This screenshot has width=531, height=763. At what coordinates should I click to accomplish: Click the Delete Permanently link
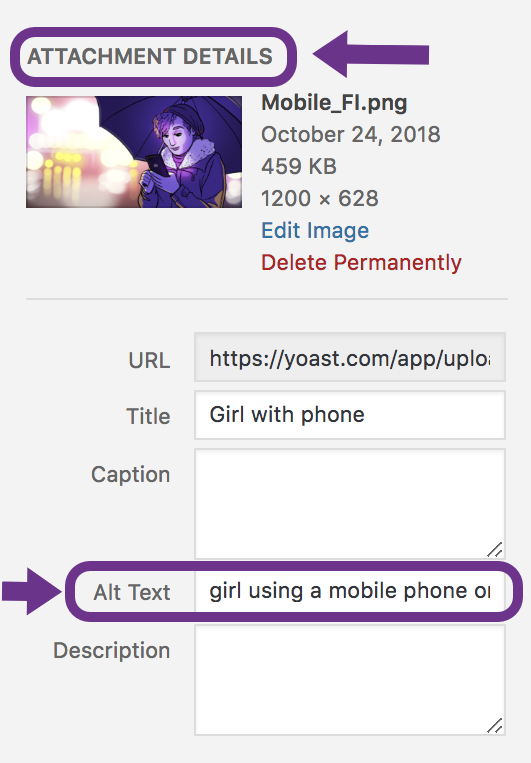pos(361,263)
